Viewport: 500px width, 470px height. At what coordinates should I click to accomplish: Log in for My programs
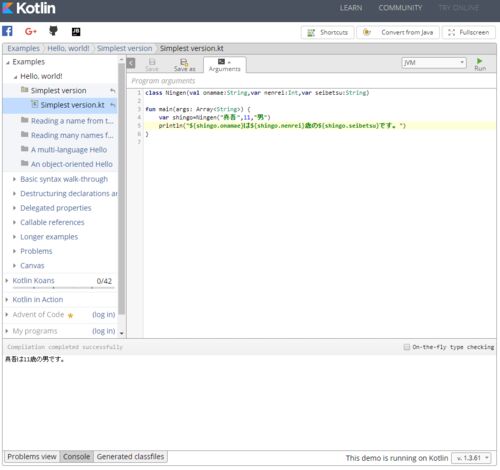tap(104, 331)
